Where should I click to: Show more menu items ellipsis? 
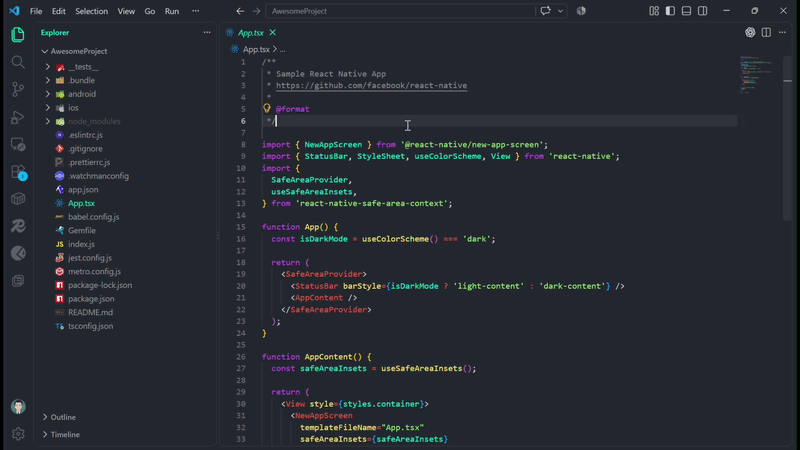pos(195,11)
